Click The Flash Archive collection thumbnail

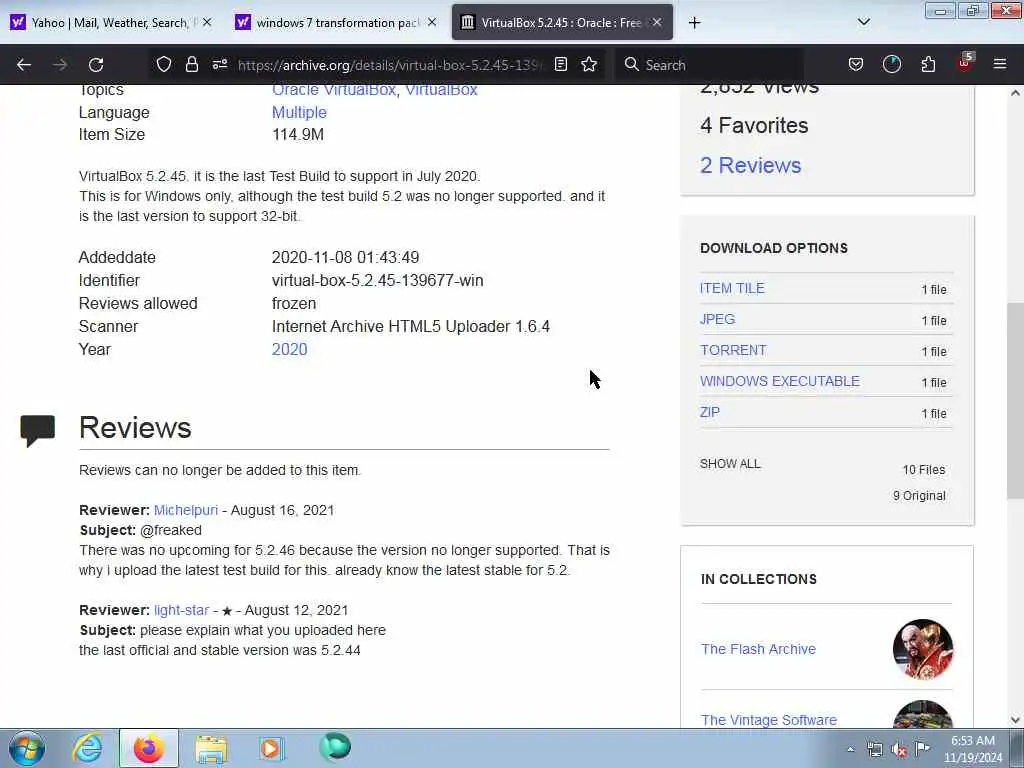[x=923, y=649]
